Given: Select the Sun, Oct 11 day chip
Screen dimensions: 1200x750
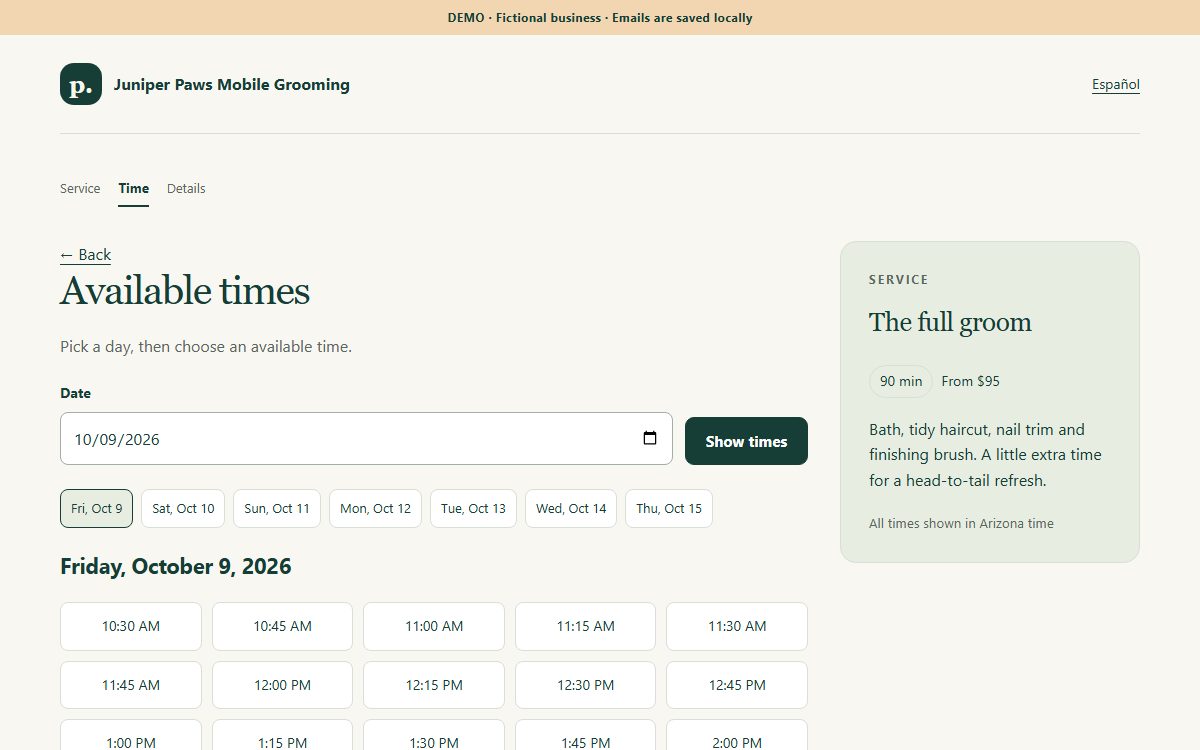Looking at the screenshot, I should click(277, 508).
